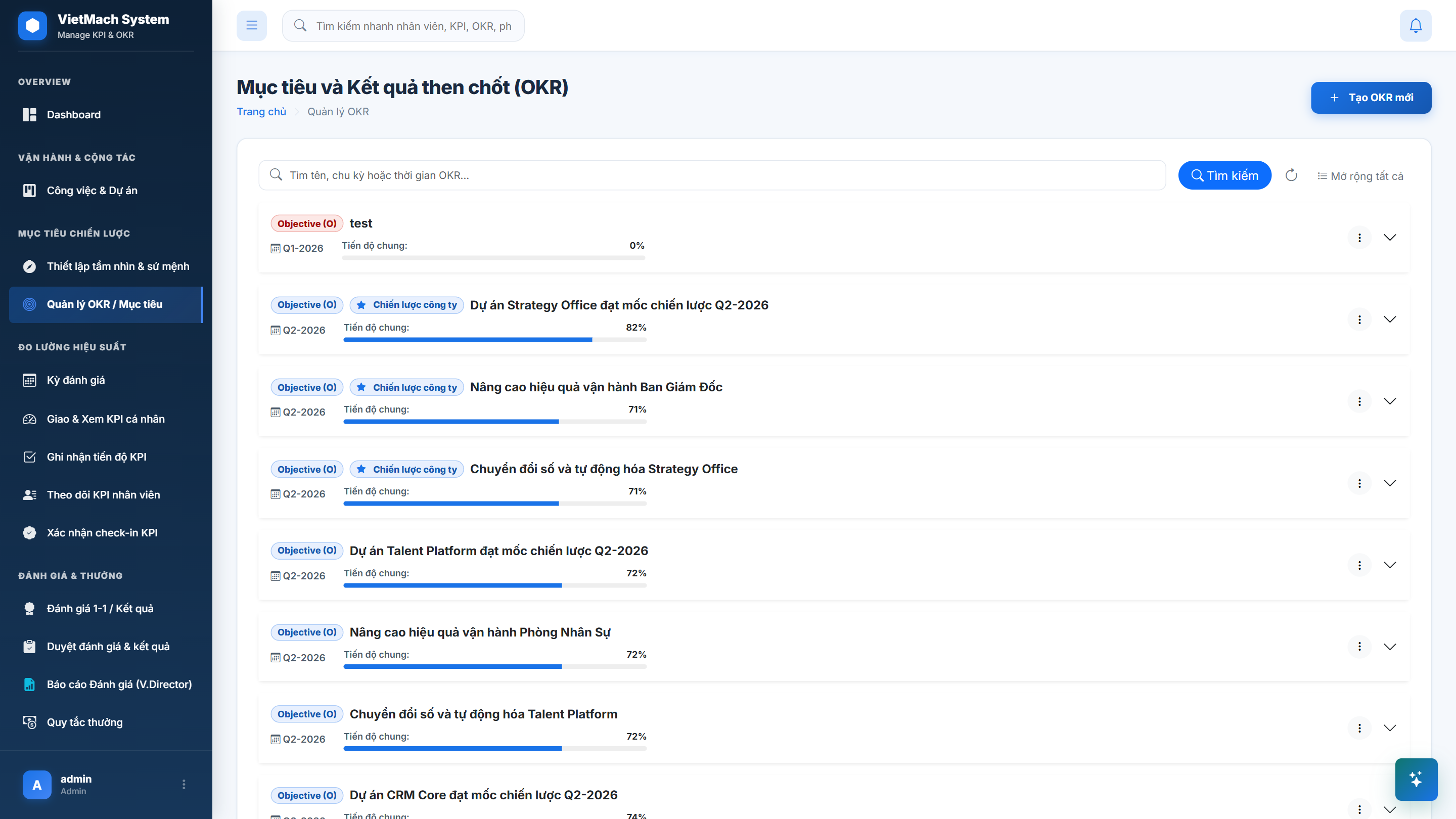Image resolution: width=1456 pixels, height=819 pixels.
Task: Click the Tìm kiếm search button
Action: (1224, 175)
